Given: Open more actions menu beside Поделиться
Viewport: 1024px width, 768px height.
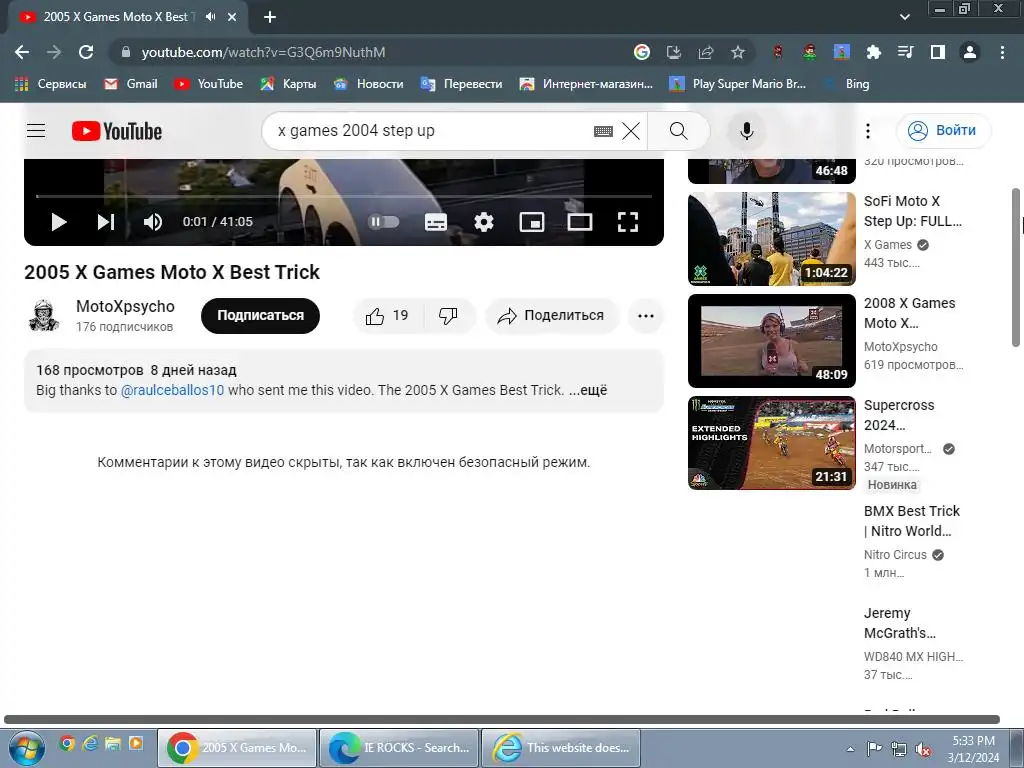Looking at the screenshot, I should pyautogui.click(x=646, y=316).
